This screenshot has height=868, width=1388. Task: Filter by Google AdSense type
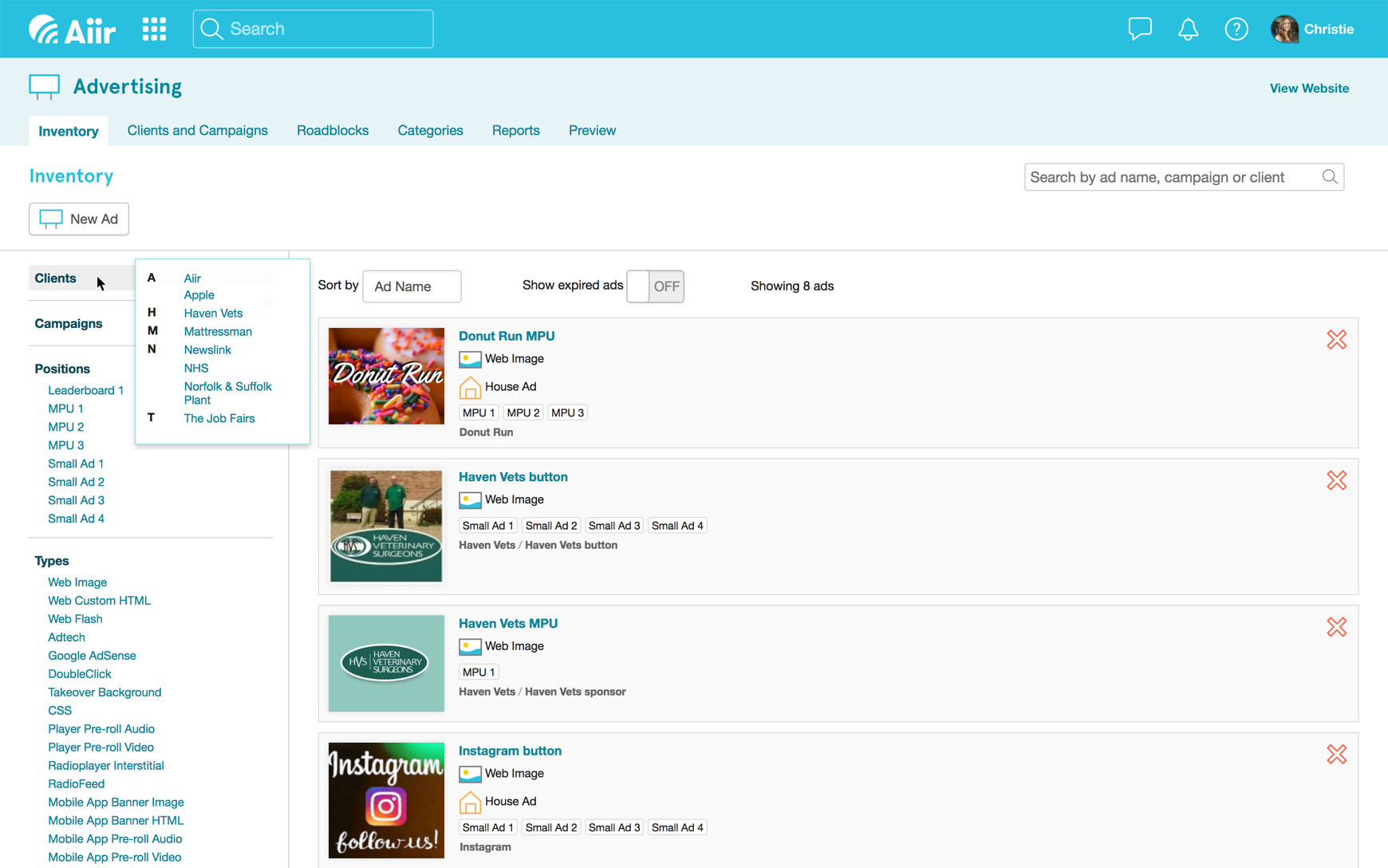click(92, 657)
